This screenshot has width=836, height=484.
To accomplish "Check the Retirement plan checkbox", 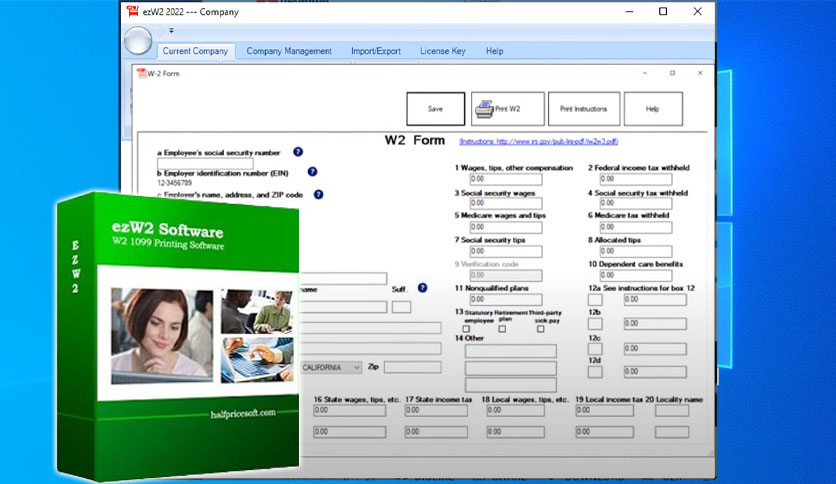I will tap(502, 329).
